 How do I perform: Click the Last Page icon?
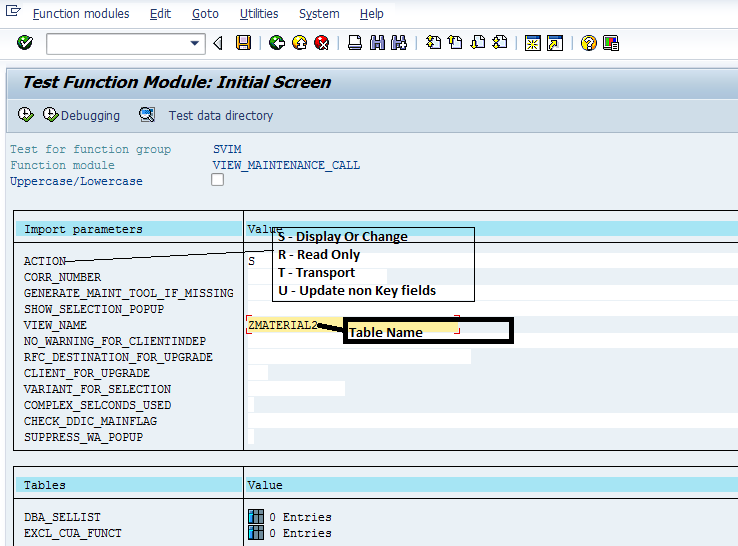click(500, 43)
